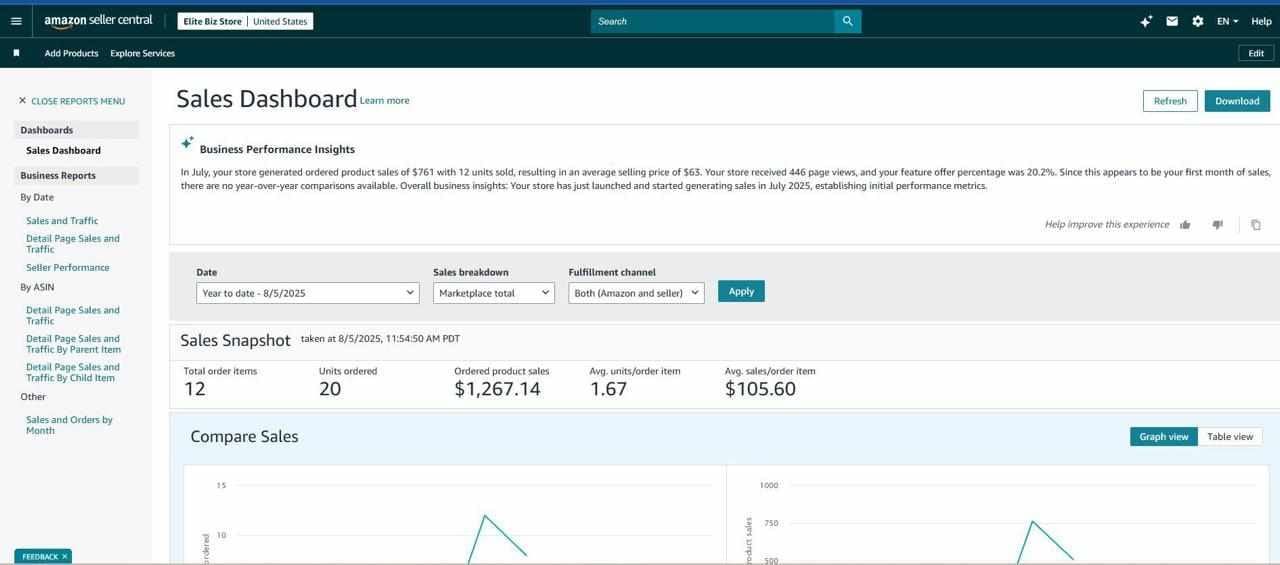Screen dimensions: 1280x565
Task: Switch to Table view
Action: (x=1230, y=436)
